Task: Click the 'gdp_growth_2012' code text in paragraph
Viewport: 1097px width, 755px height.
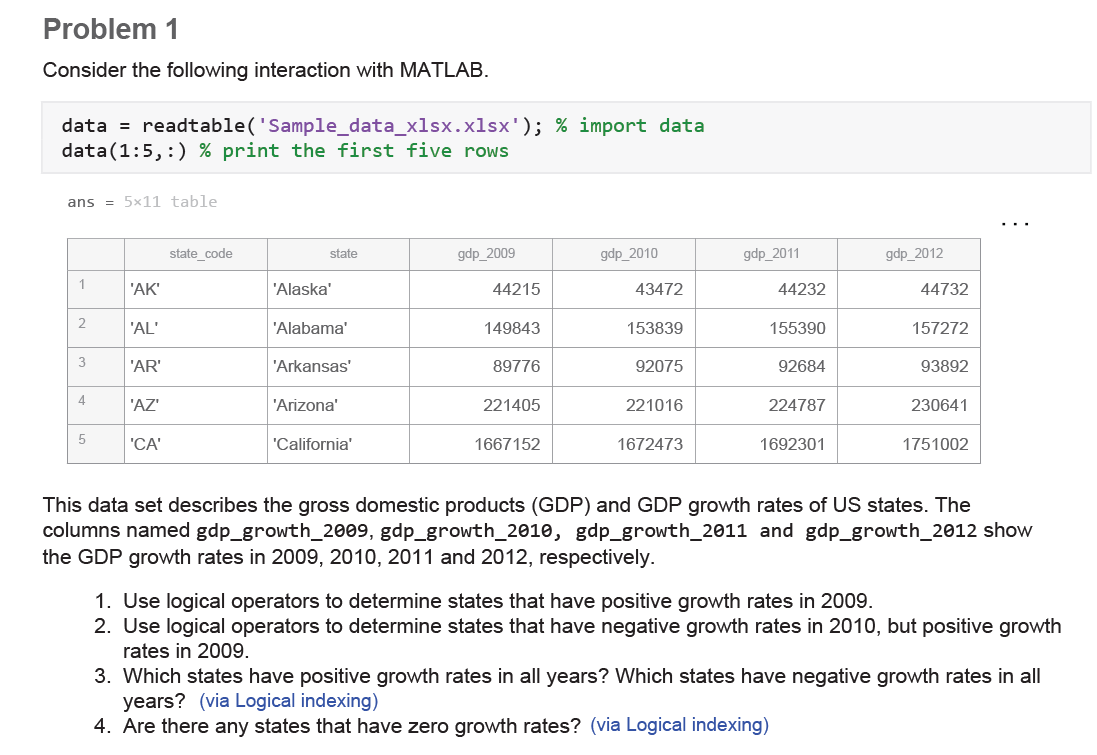Action: pos(891,531)
